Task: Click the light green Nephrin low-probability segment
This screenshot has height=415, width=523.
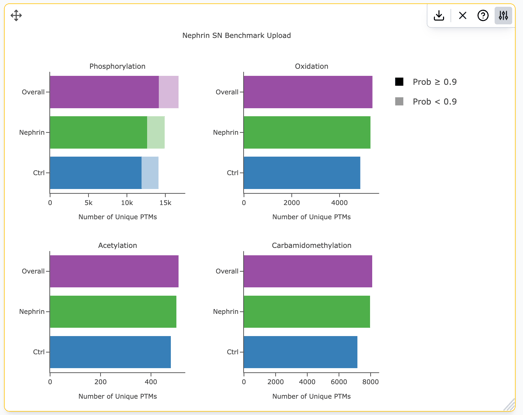Action: 156,132
